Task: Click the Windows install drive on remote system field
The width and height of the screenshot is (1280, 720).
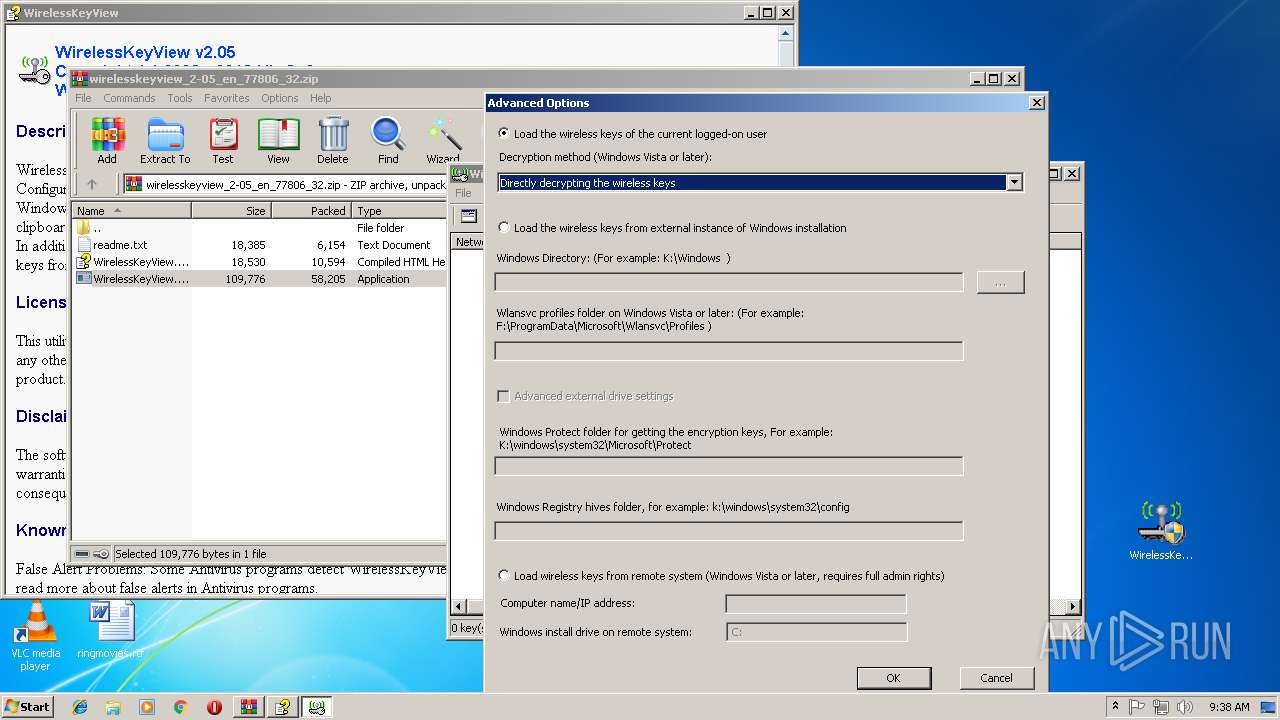Action: pyautogui.click(x=816, y=632)
